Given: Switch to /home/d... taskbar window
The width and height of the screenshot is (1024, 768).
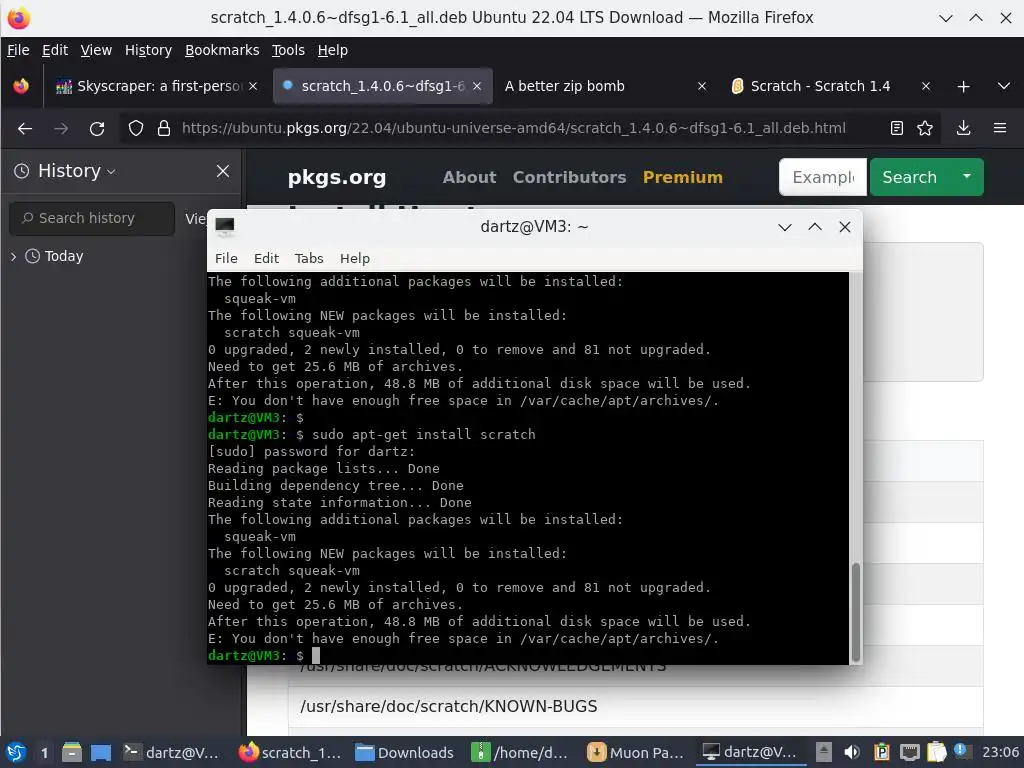Looking at the screenshot, I should pos(520,752).
